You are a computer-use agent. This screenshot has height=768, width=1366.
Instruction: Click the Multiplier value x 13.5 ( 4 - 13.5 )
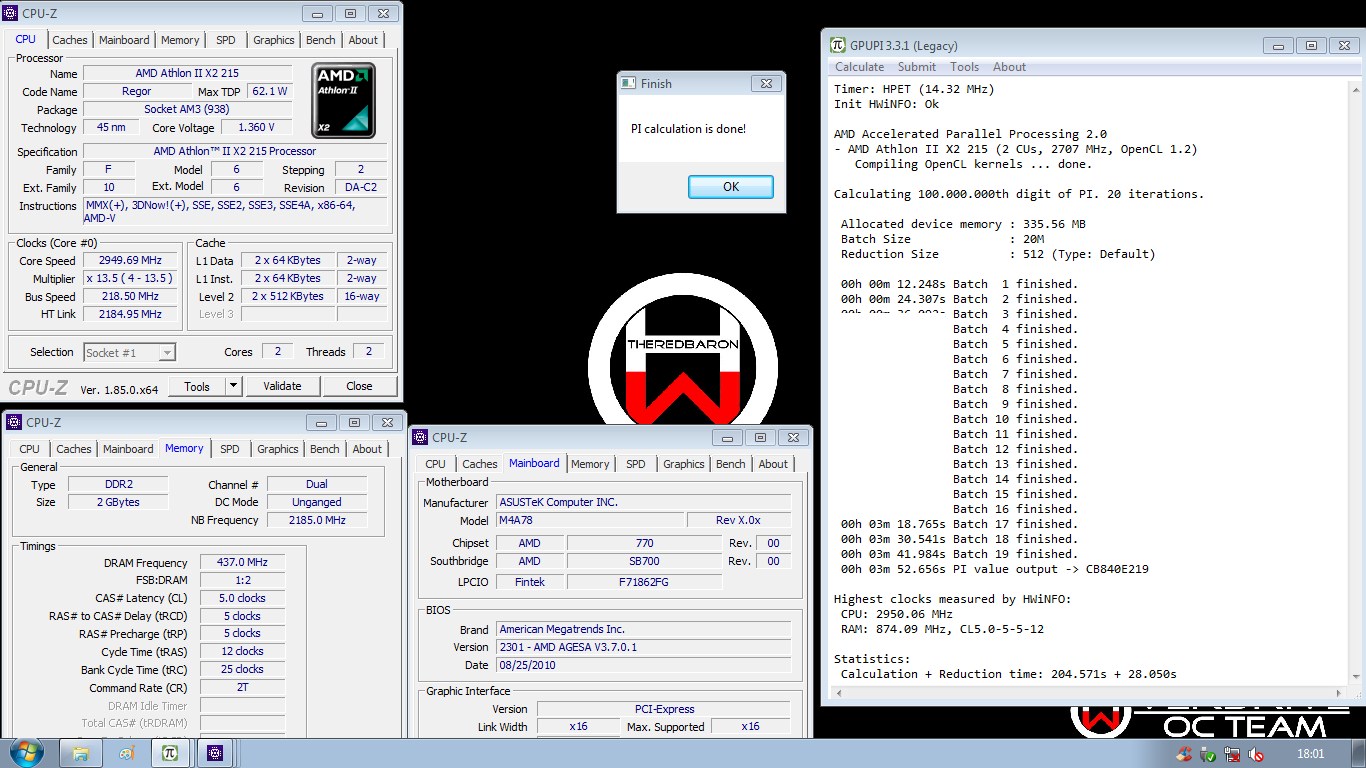point(130,279)
